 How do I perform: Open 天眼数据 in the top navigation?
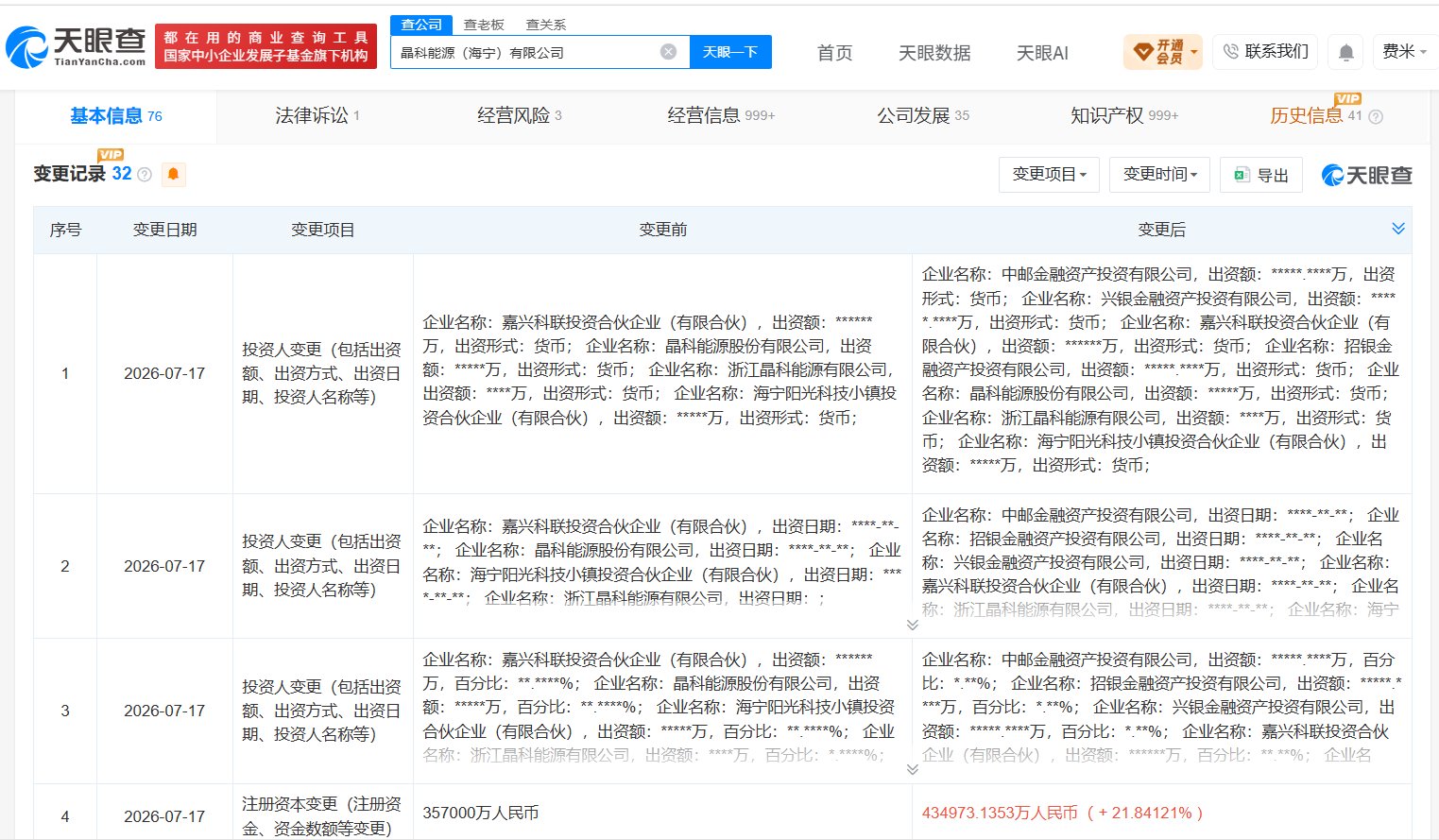pyautogui.click(x=934, y=53)
